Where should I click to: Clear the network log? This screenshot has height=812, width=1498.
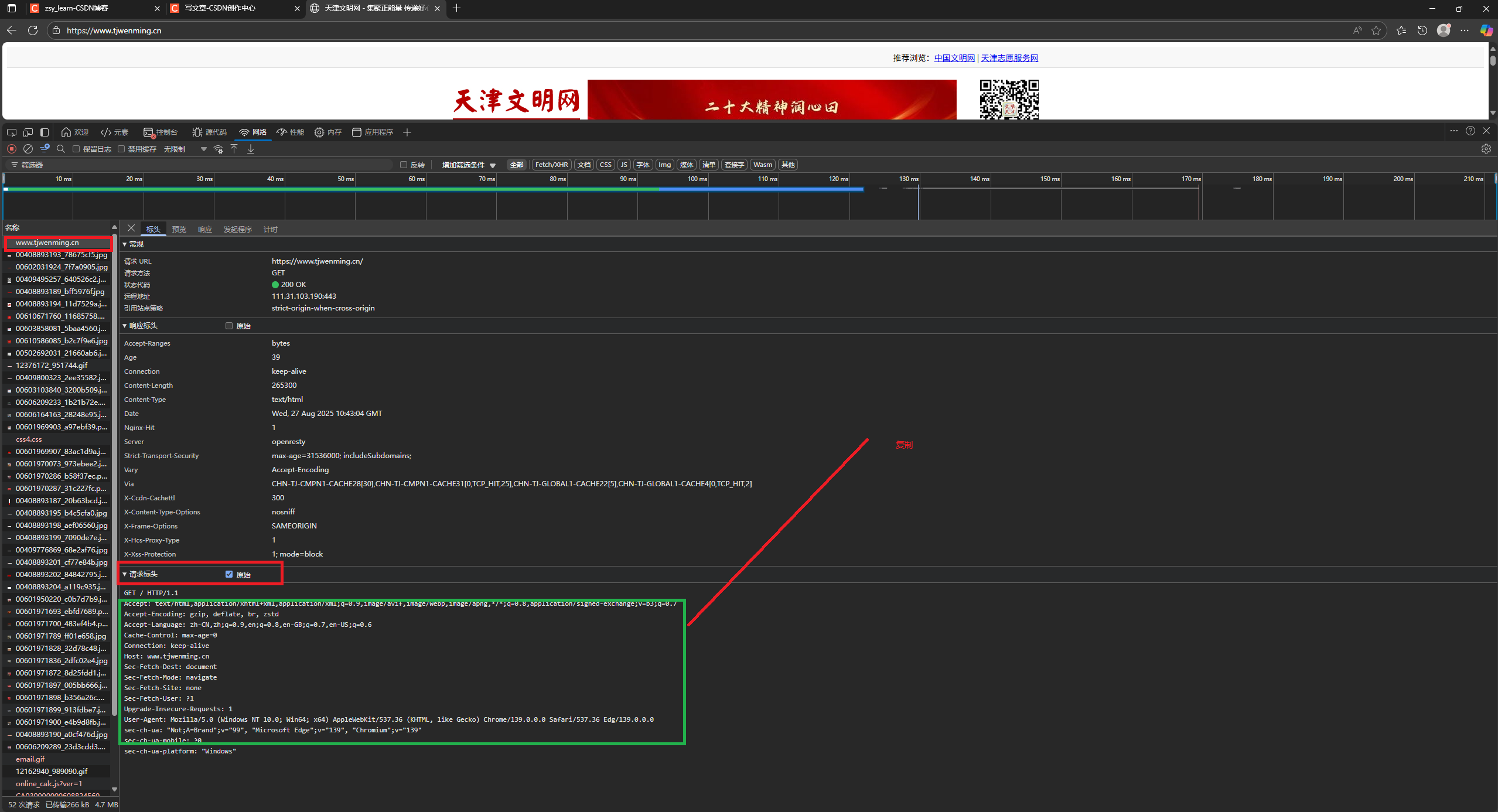[x=28, y=149]
